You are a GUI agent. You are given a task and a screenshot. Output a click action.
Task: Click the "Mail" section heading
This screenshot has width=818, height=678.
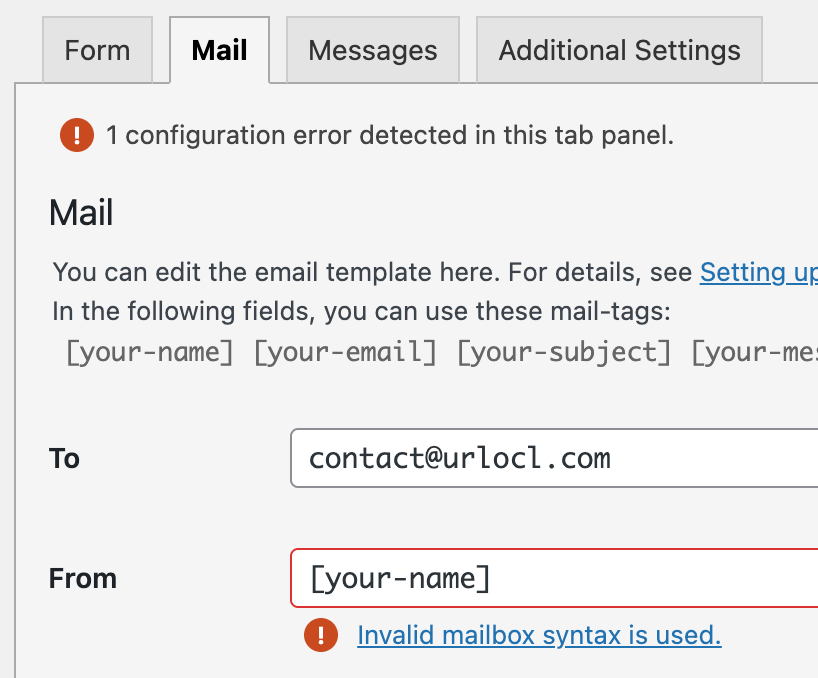pyautogui.click(x=81, y=212)
